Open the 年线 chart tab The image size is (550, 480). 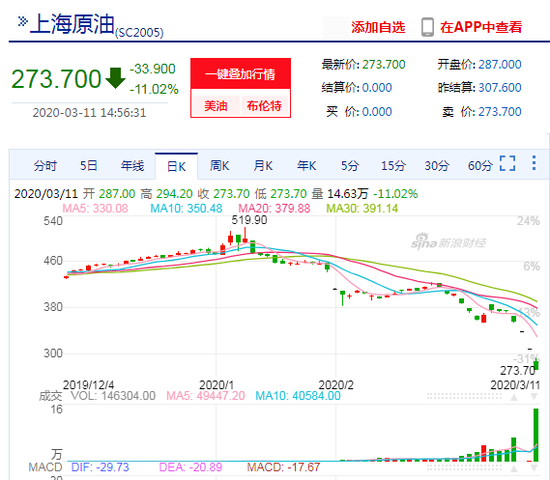[132, 165]
